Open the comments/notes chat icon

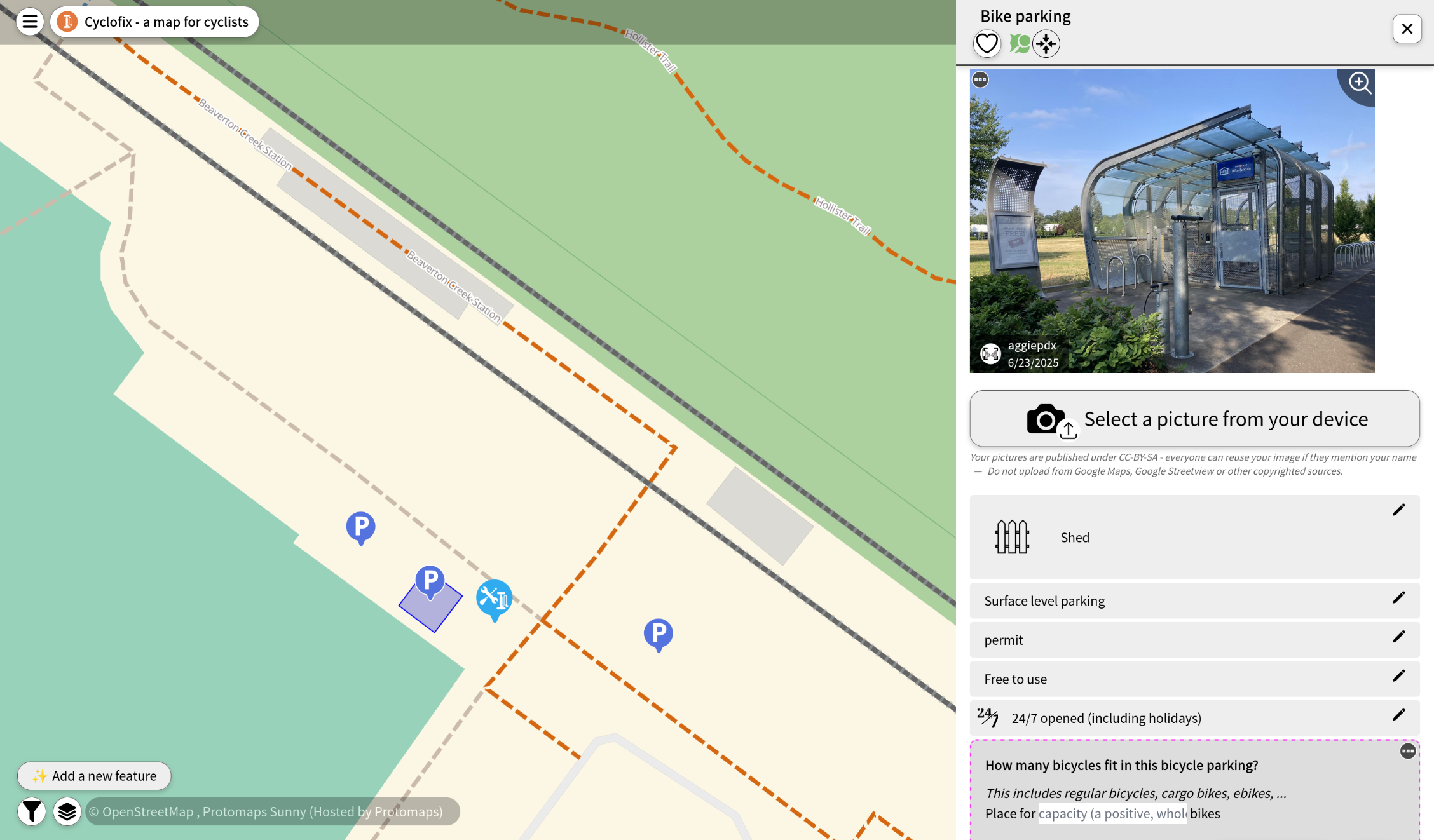(x=1019, y=44)
